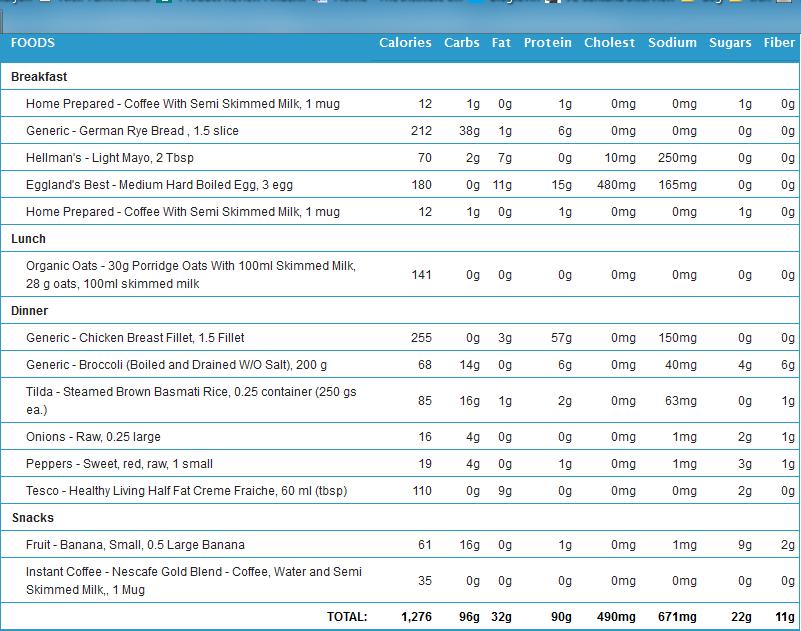Click the TOTAL row label
Screen dimensions: 801x631
[x=347, y=617]
